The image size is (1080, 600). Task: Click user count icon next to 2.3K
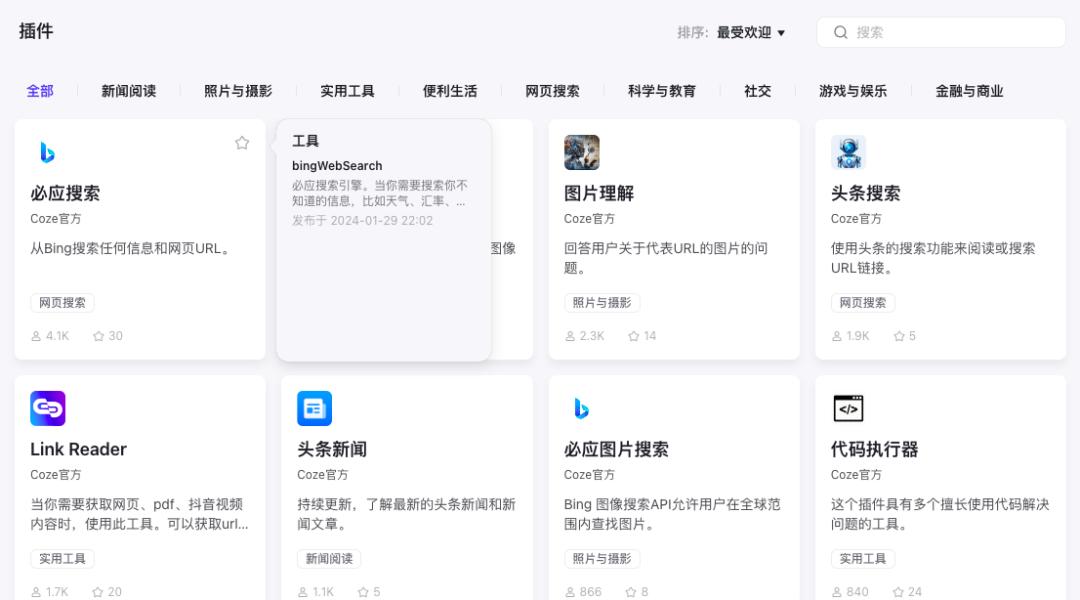tap(570, 336)
